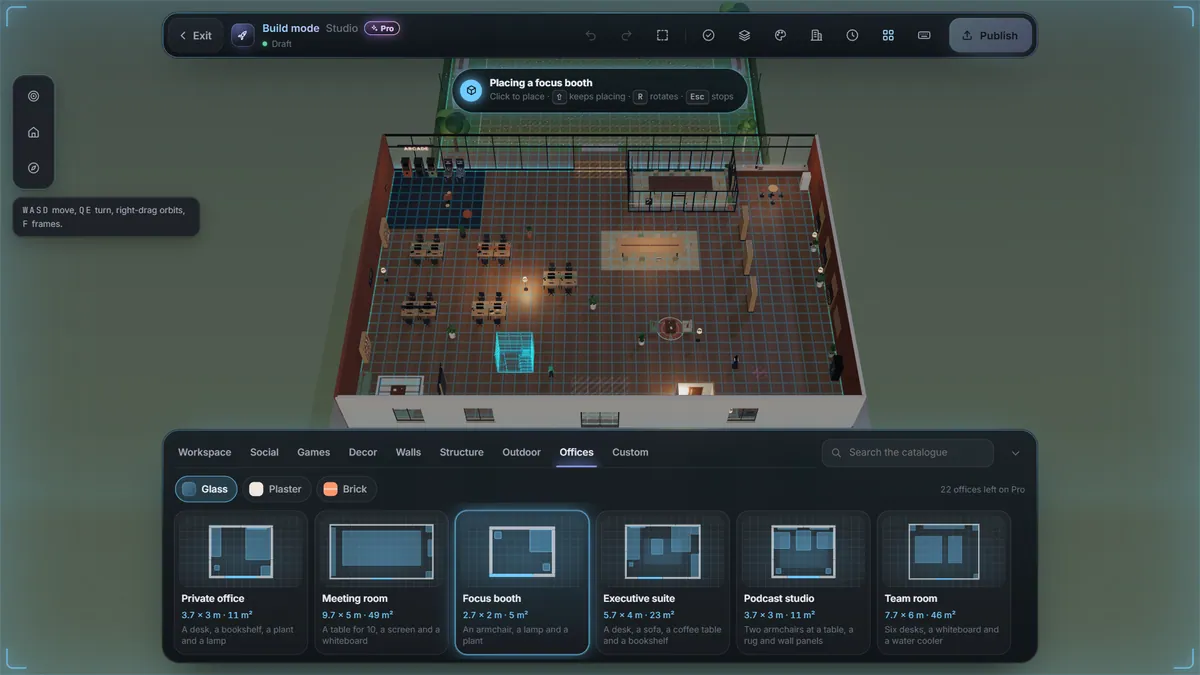This screenshot has height=675, width=1200.
Task: Click the '22 offices left on Pro' text
Action: (982, 490)
